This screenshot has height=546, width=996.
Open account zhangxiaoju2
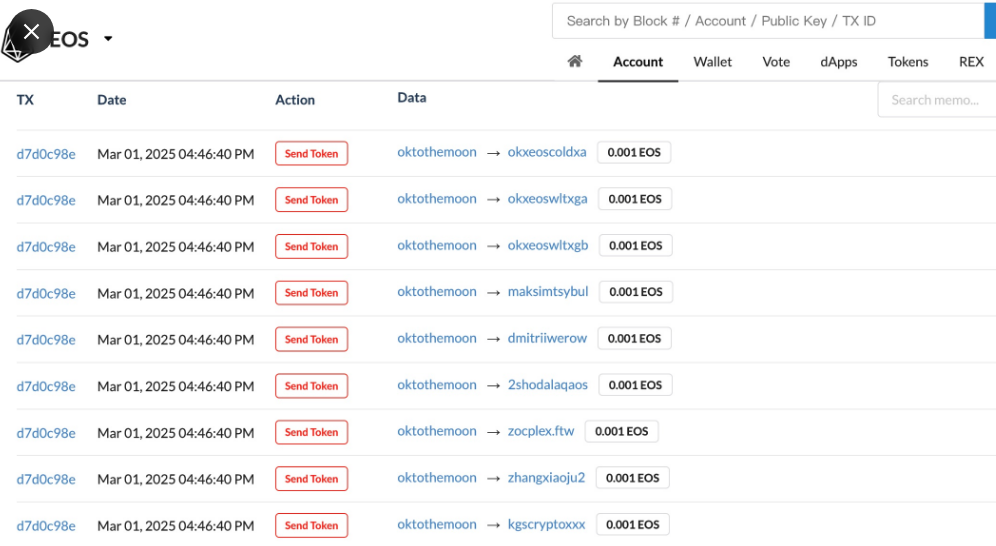coord(546,477)
